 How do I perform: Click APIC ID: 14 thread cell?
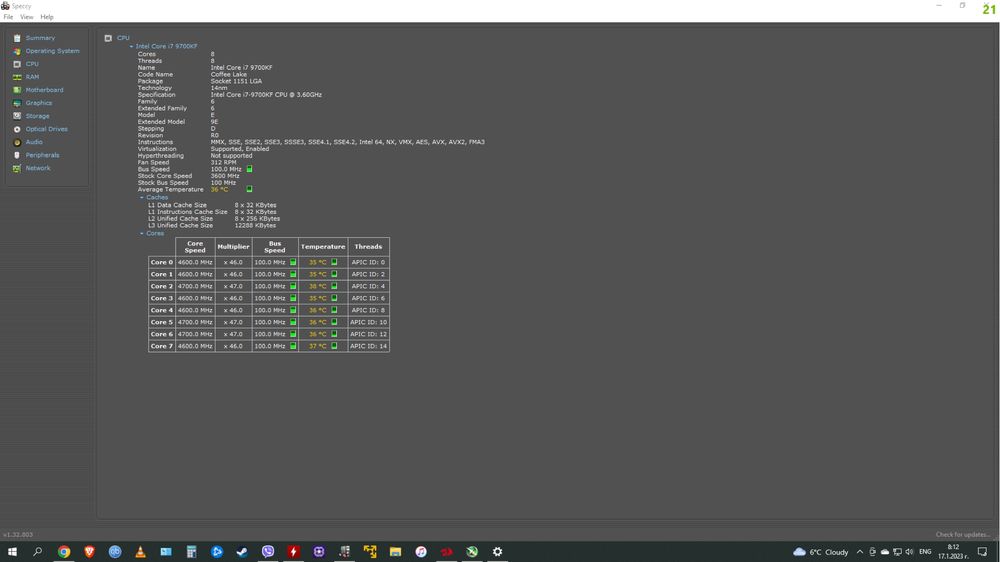point(368,346)
